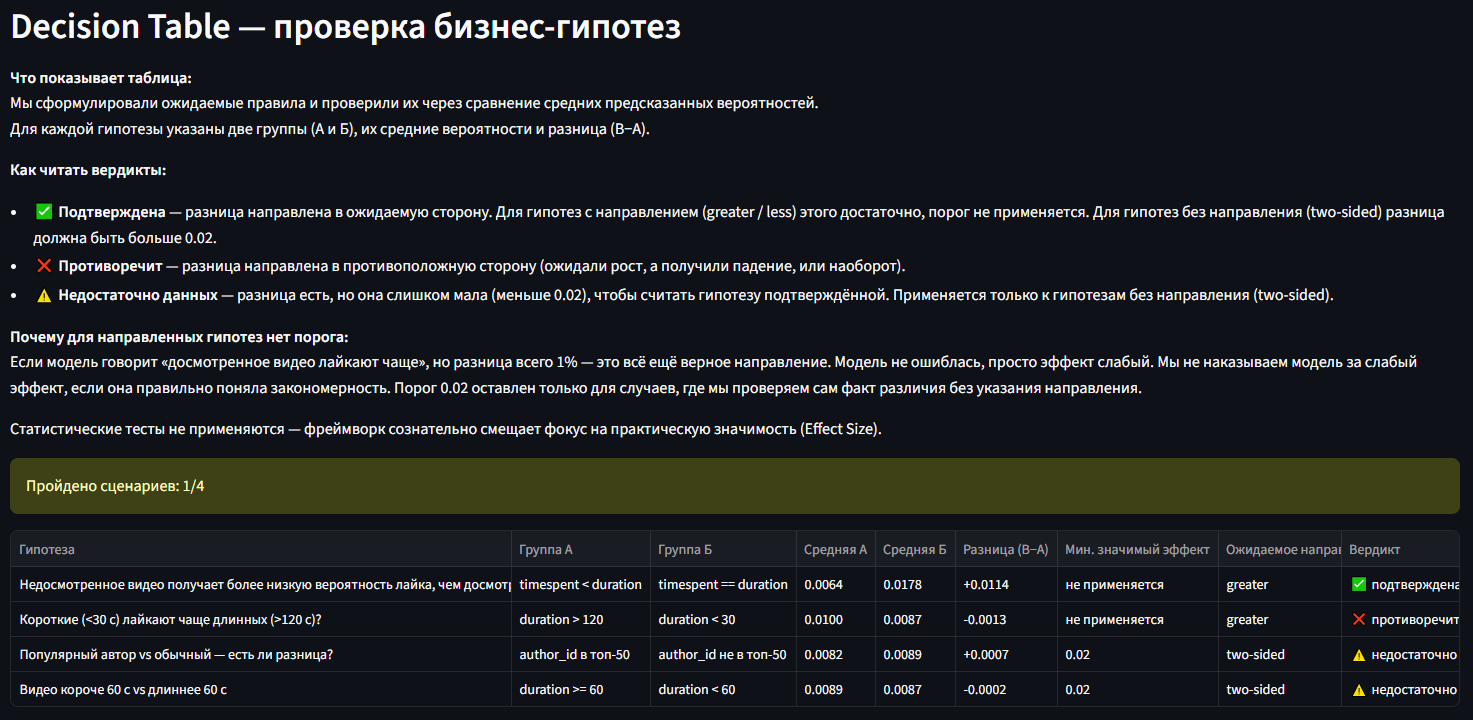Click the 'Как читать вердикты:' subheading
Image resolution: width=1473 pixels, height=720 pixels.
88,170
